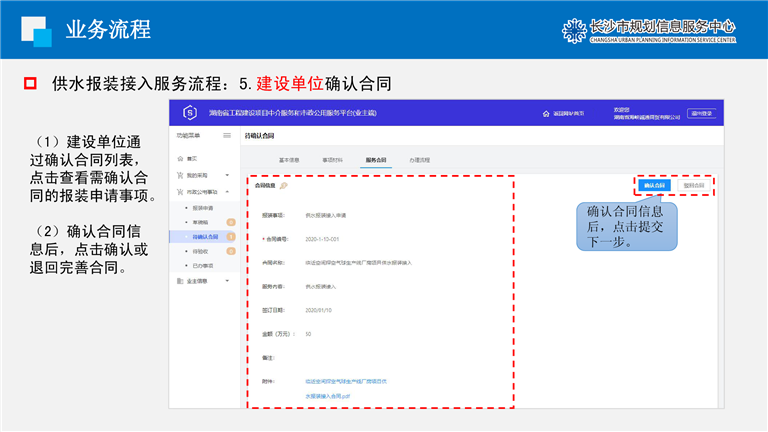Click the 退回合同 button
Viewport: 768px width, 432px height.
(x=693, y=185)
